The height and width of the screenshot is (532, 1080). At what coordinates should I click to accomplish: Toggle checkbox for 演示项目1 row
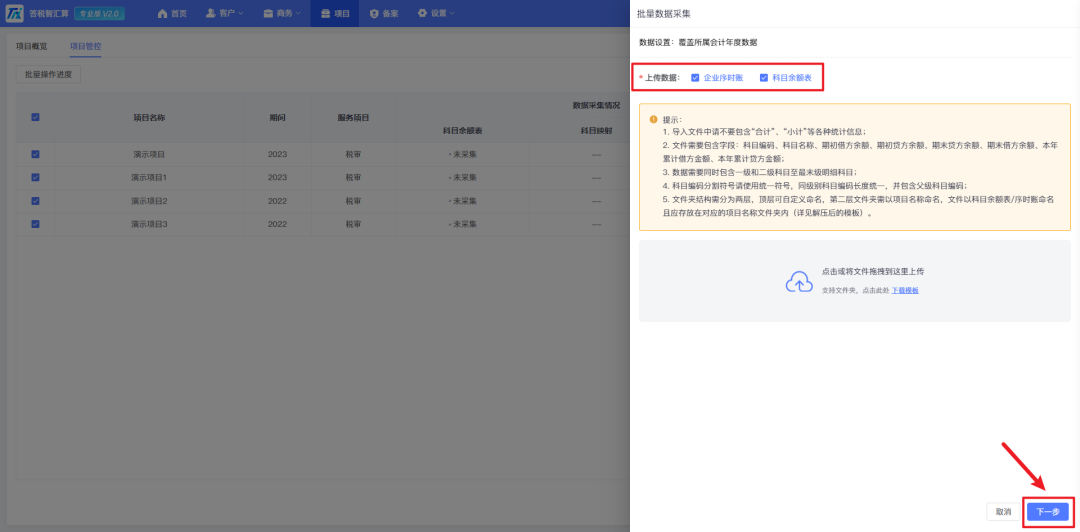(35, 177)
